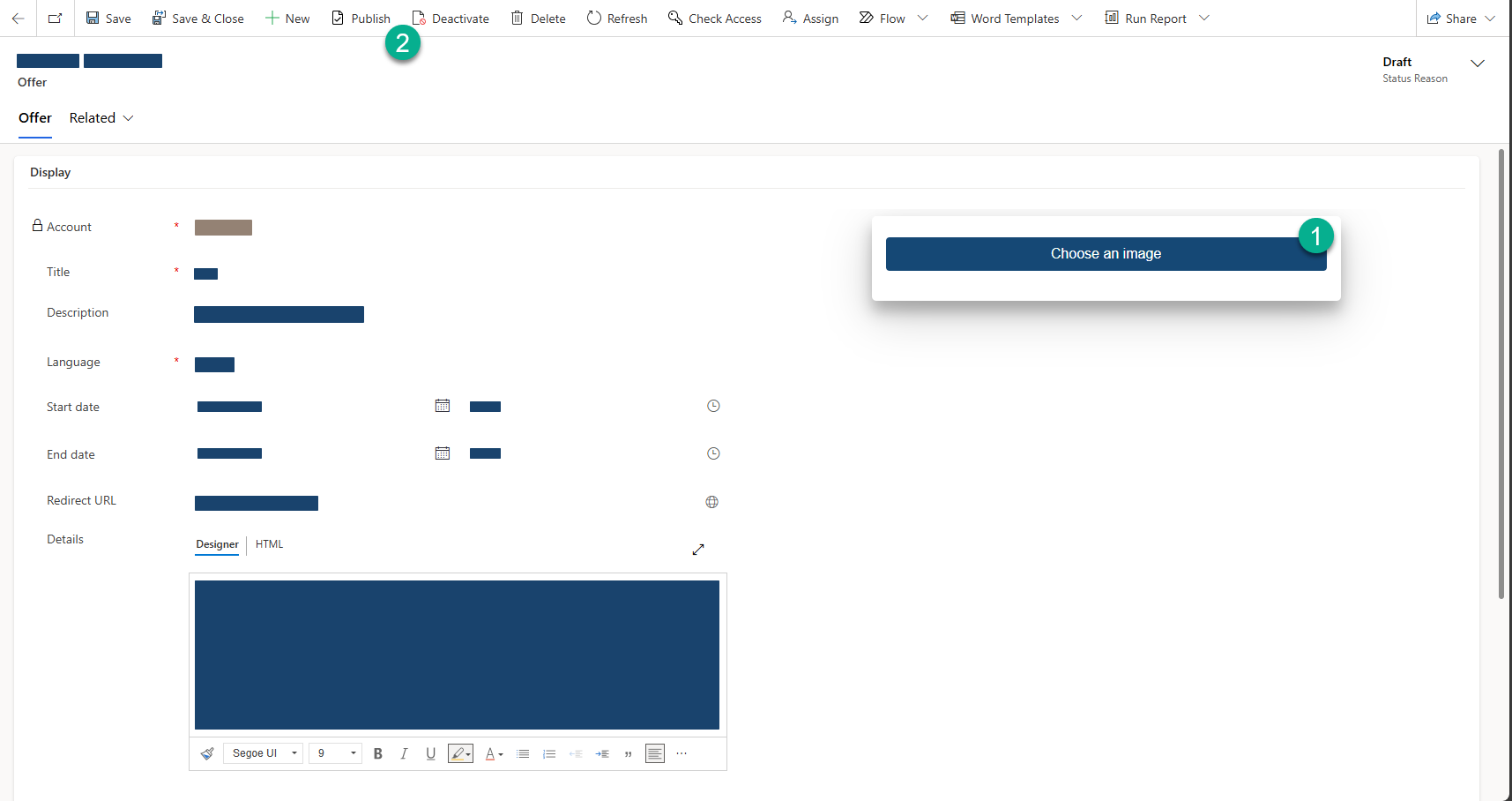Open the text highlight color picker
The image size is (1512, 801).
(x=460, y=753)
